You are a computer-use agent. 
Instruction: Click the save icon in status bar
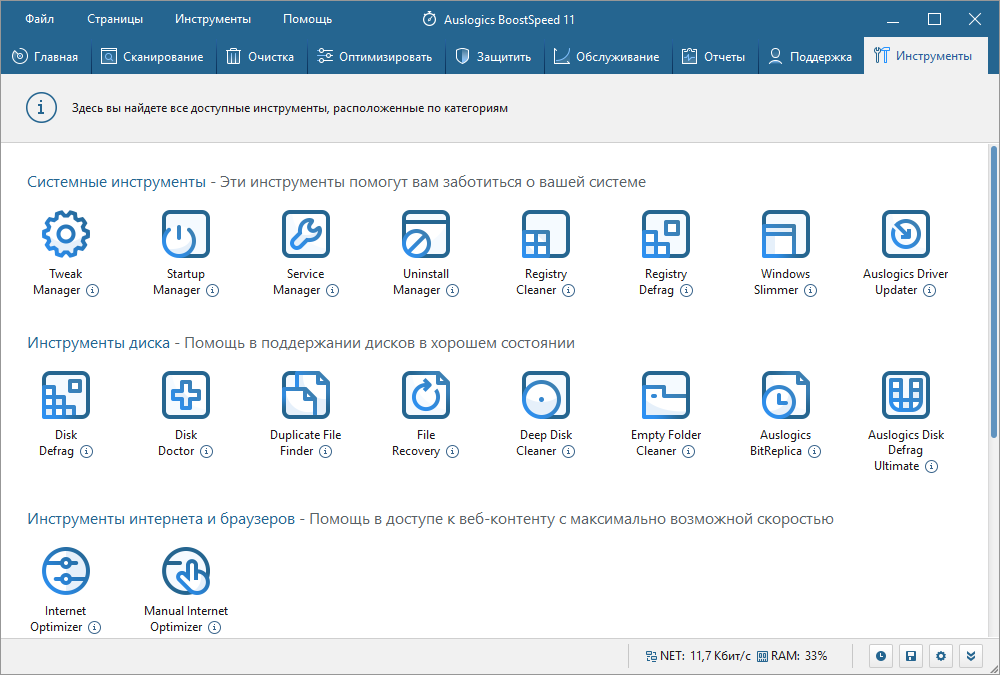911,656
